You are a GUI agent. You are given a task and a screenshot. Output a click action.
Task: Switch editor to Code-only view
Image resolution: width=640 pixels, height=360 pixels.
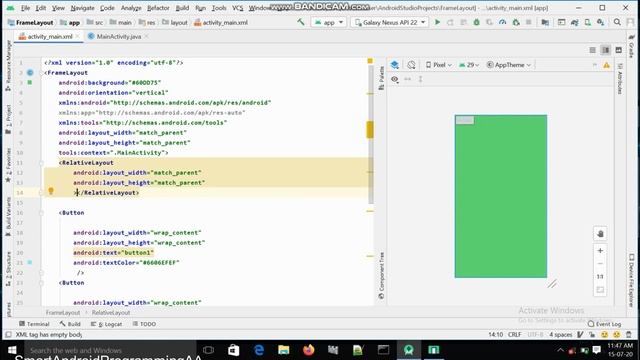point(593,50)
